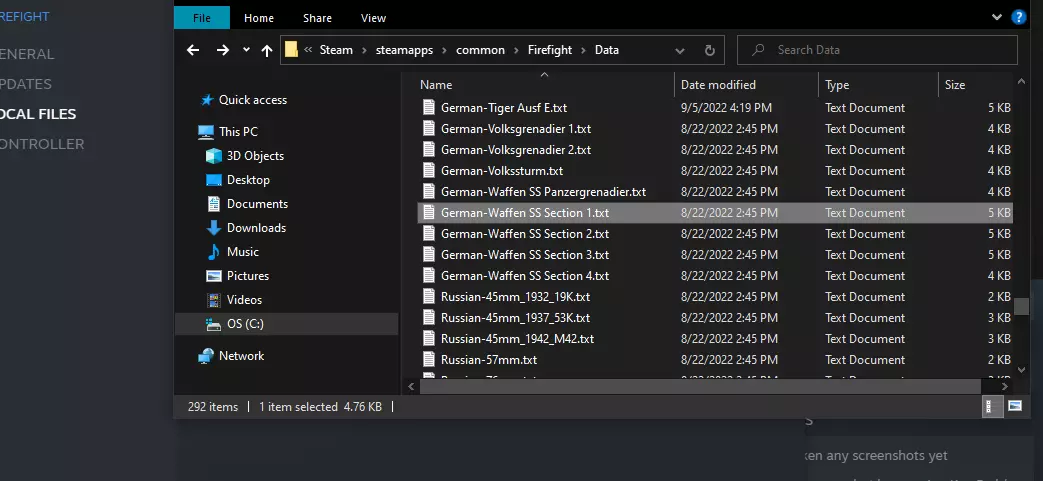Click the folder icon in the address bar
1043x481 pixels.
291,50
